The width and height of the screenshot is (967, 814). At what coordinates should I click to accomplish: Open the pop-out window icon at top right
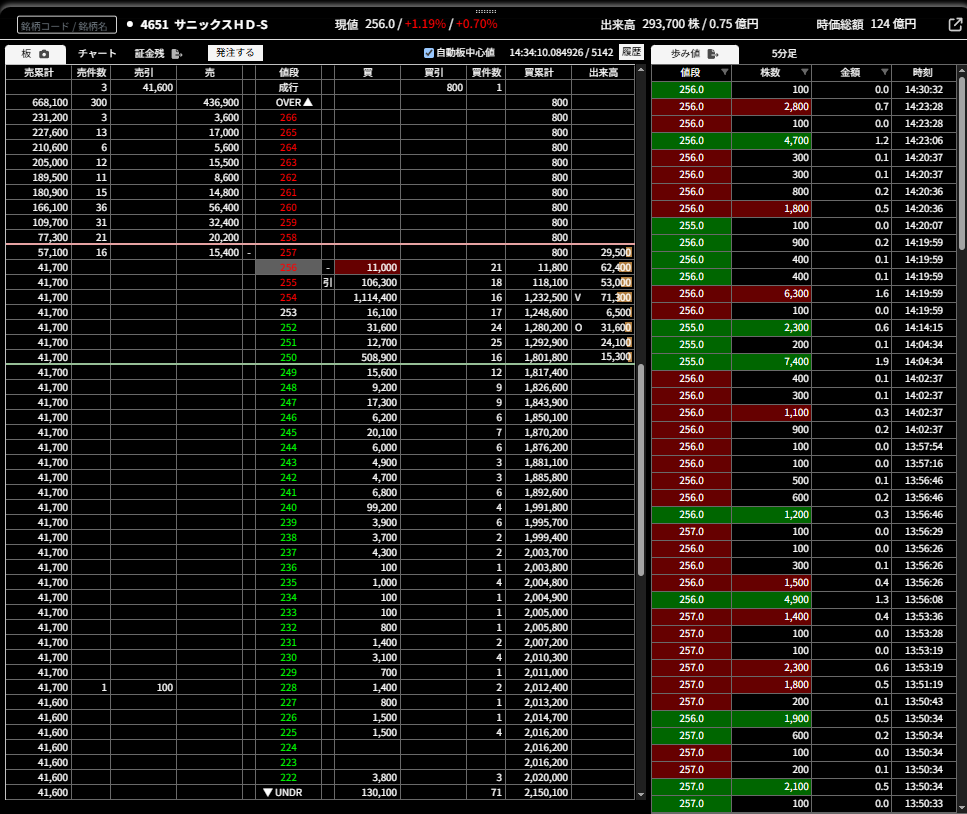tap(955, 24)
